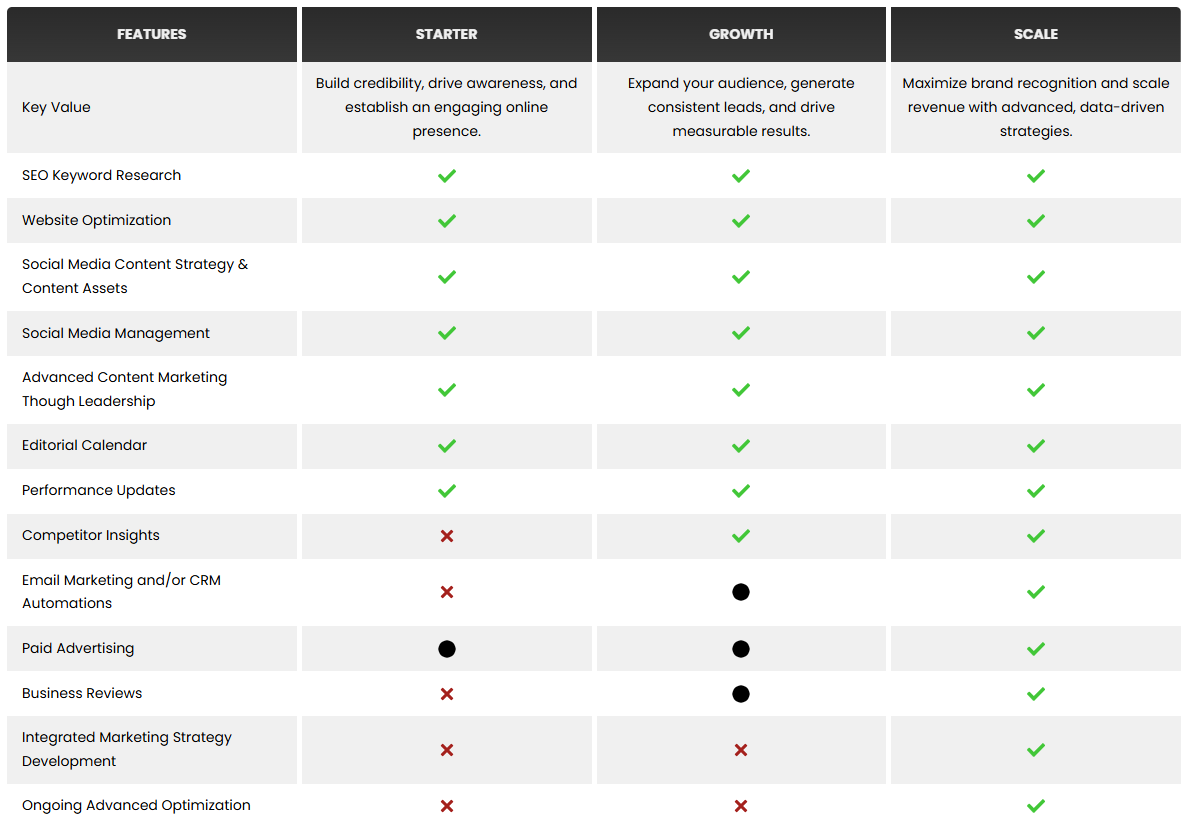Viewport: 1183px width, 835px height.
Task: Click green check for Editorial Calendar Starter
Action: click(447, 446)
